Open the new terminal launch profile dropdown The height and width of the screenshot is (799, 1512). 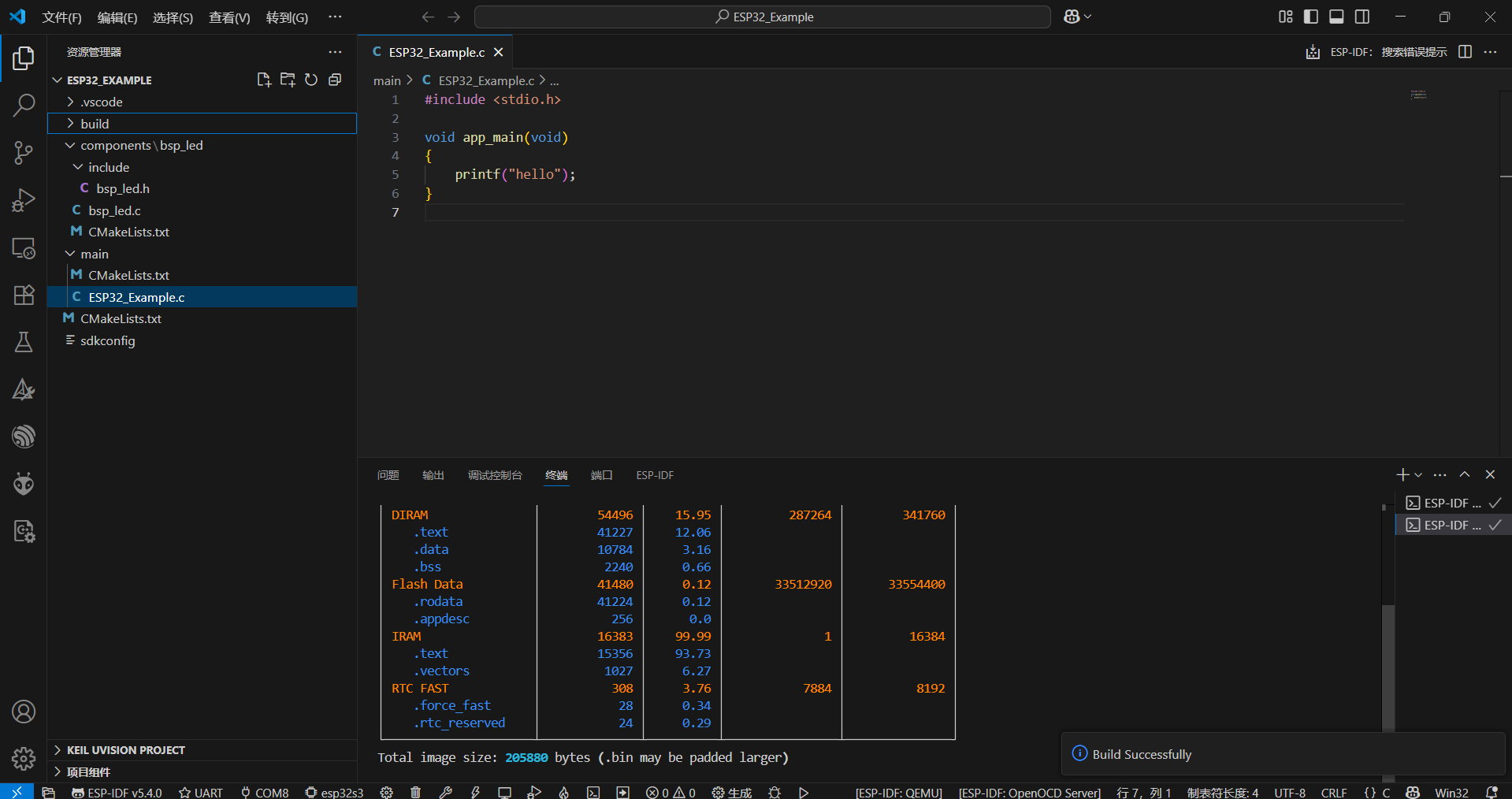pyautogui.click(x=1418, y=475)
